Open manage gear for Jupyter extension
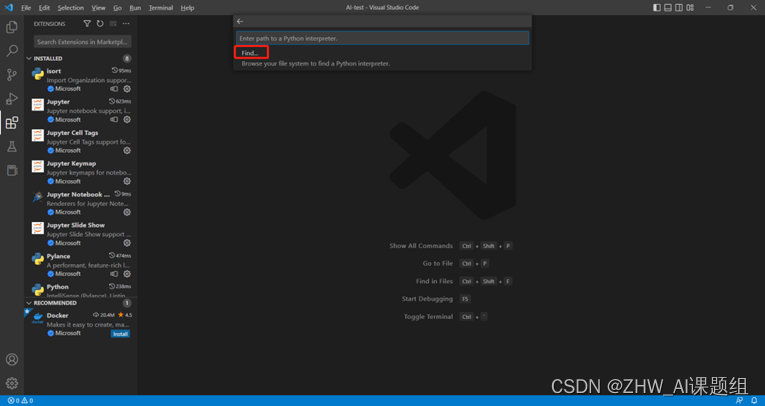 (x=127, y=120)
